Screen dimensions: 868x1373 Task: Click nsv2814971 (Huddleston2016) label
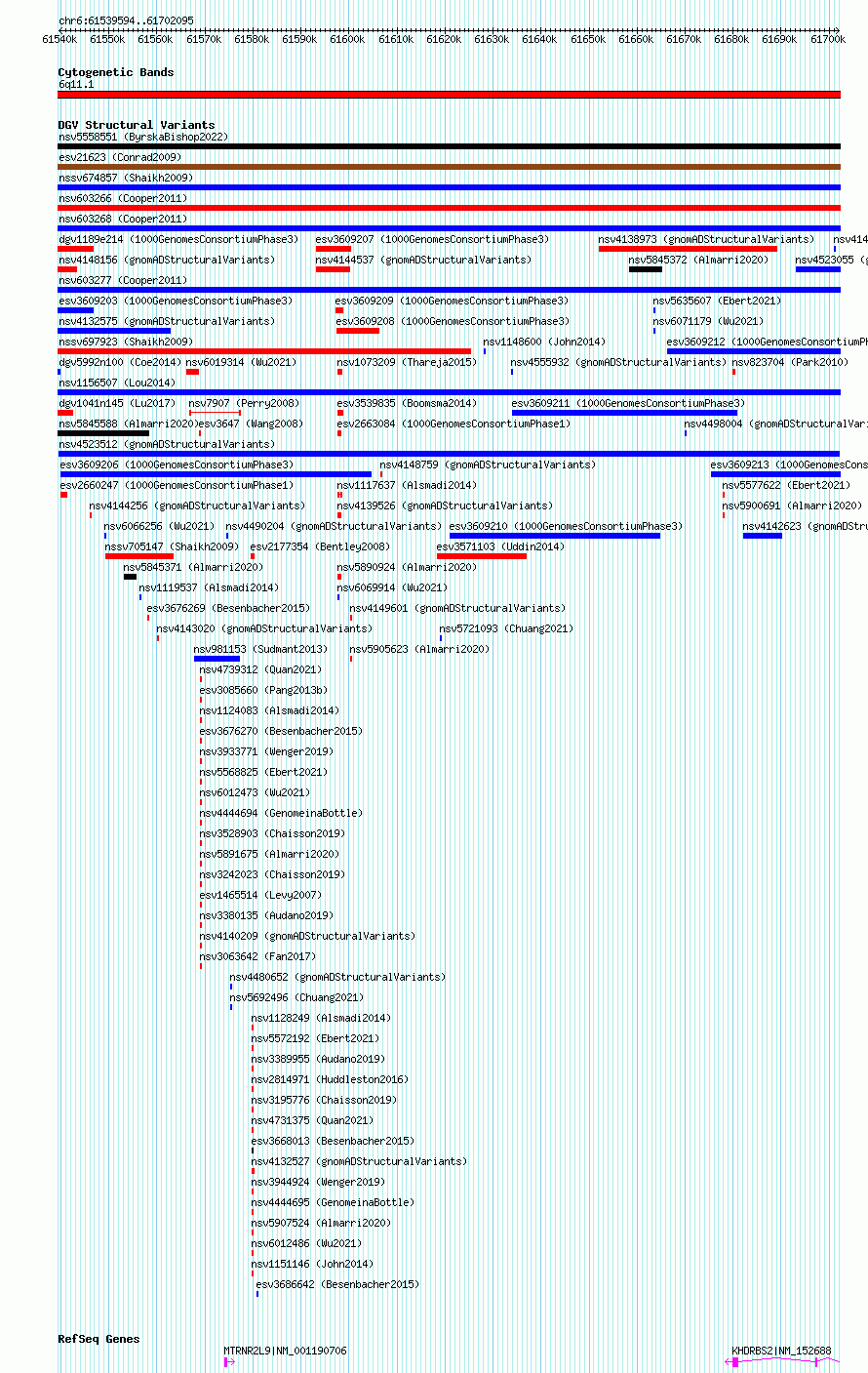click(330, 1079)
